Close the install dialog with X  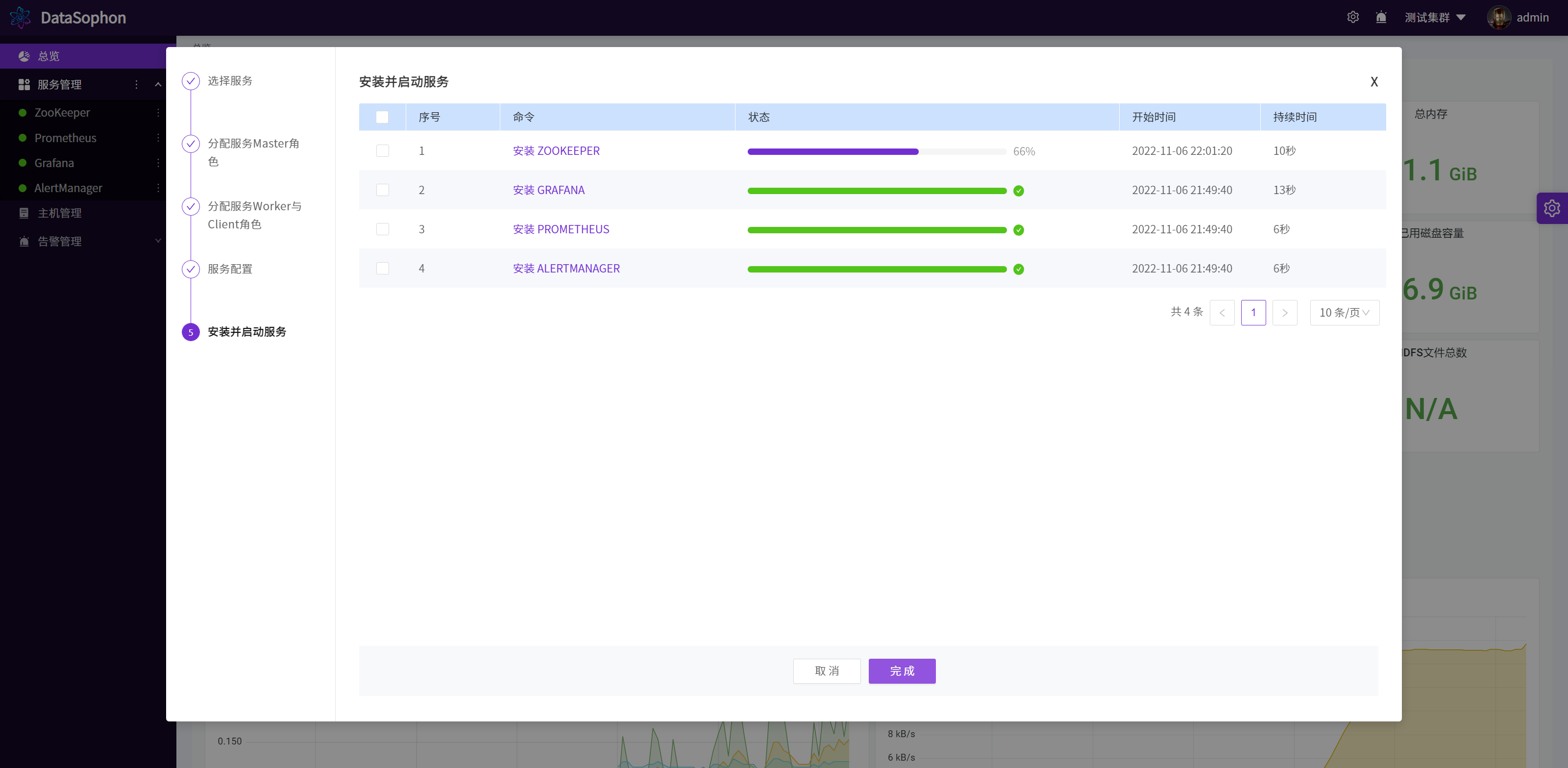(1374, 82)
